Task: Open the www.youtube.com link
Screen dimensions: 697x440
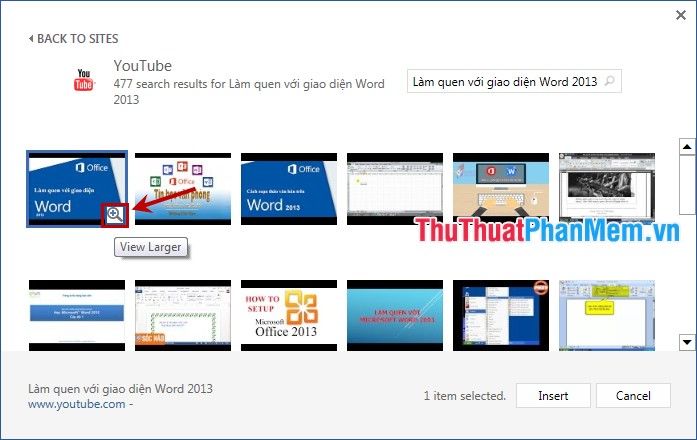Action: (x=76, y=404)
